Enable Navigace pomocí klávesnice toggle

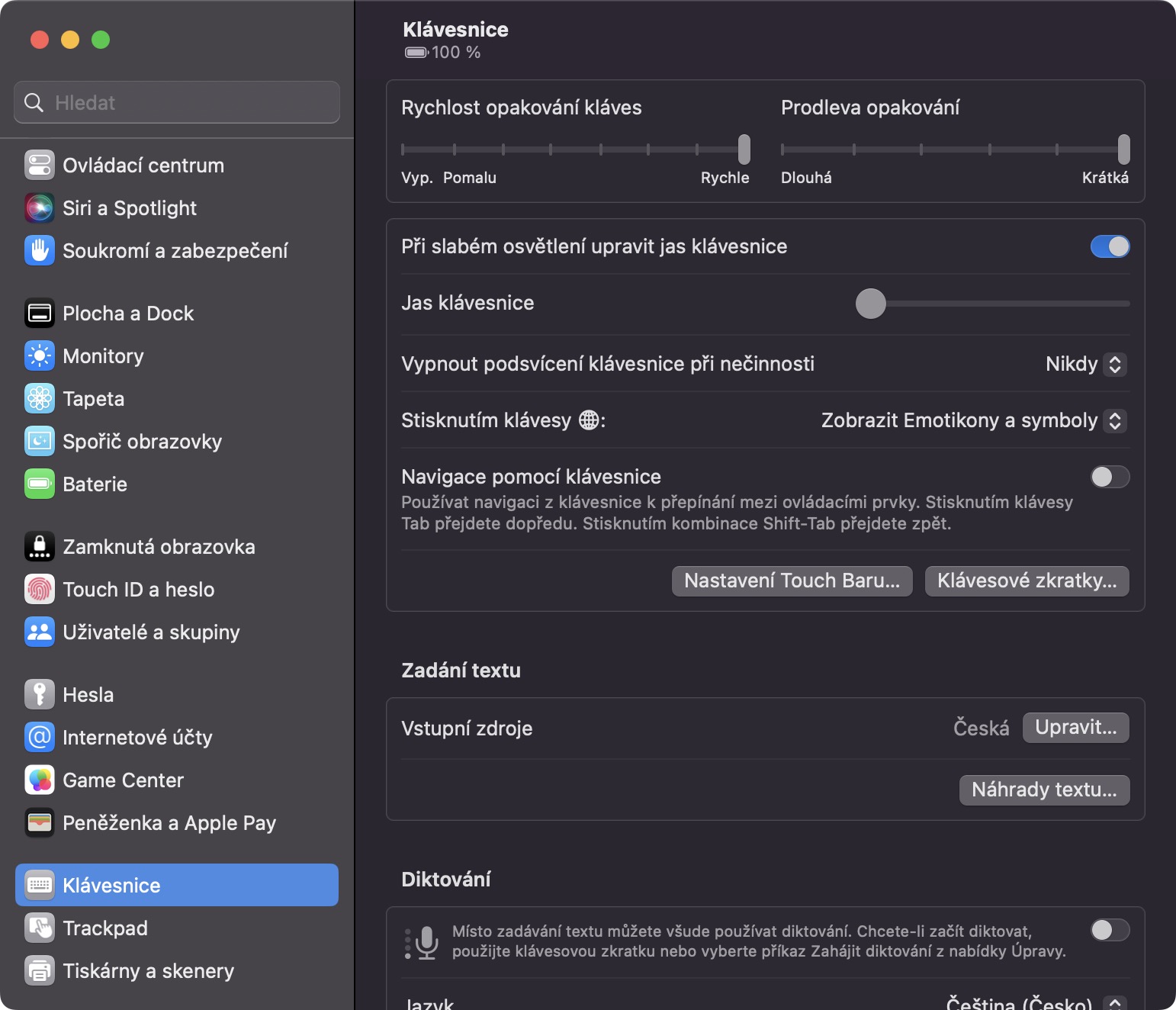[1110, 477]
